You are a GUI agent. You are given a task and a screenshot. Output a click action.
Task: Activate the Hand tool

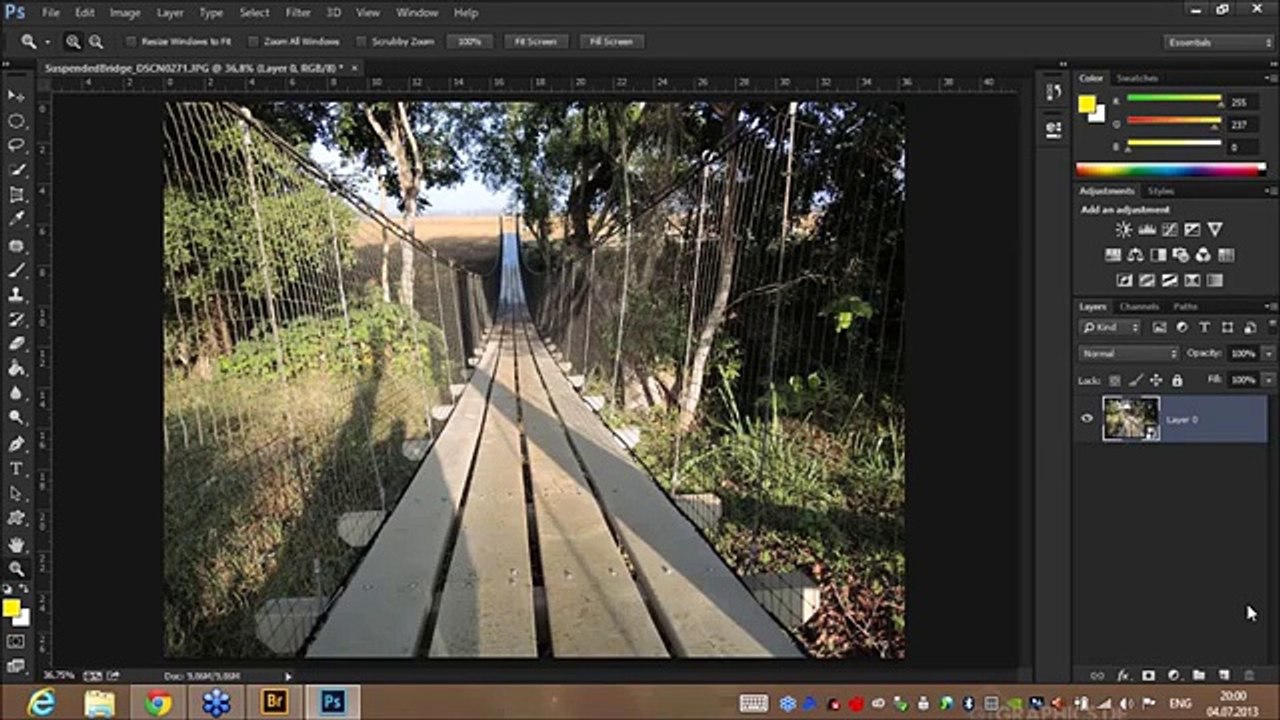[x=16, y=544]
